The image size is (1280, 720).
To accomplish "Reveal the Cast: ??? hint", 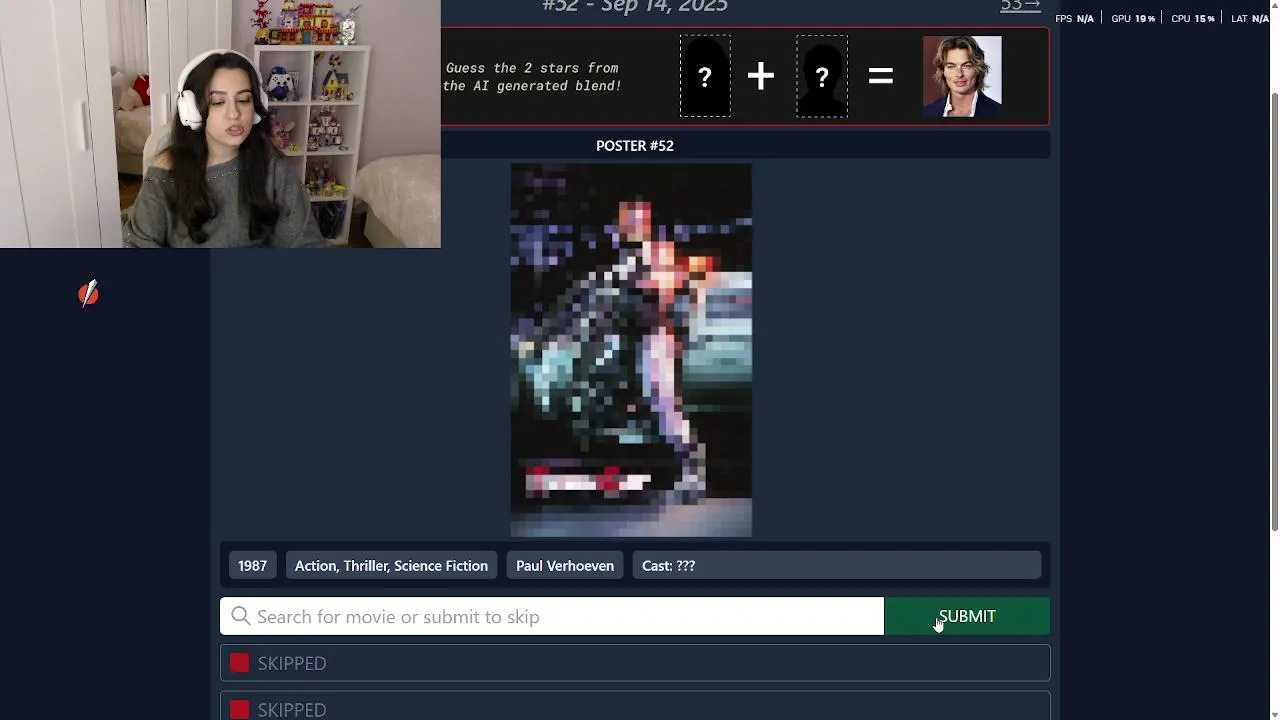I will point(837,566).
